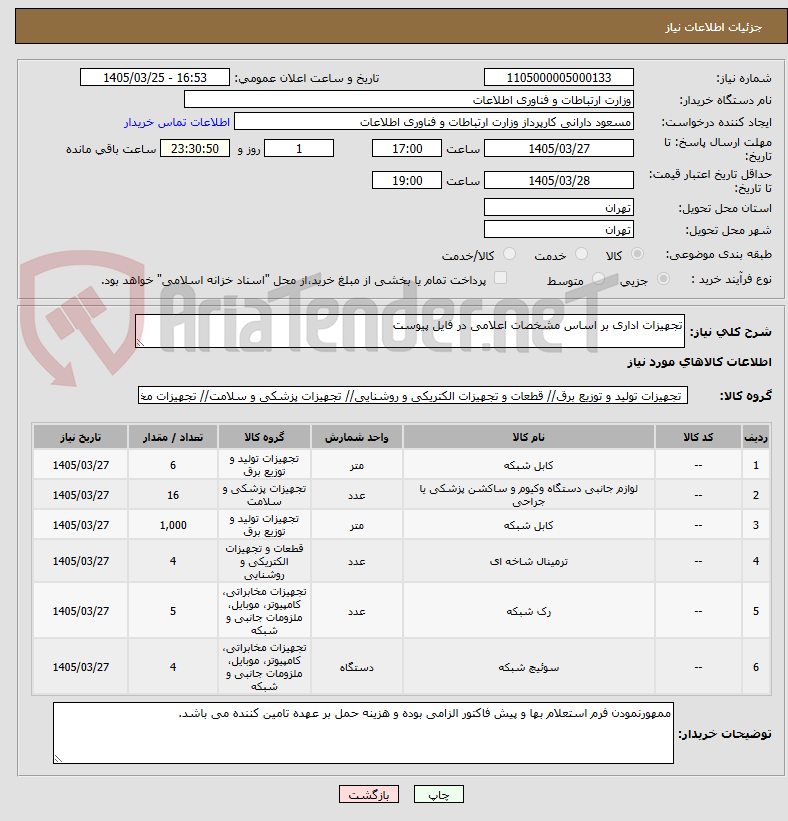Click the delivery province تهران field
Image resolution: width=788 pixels, height=821 pixels.
(559, 208)
